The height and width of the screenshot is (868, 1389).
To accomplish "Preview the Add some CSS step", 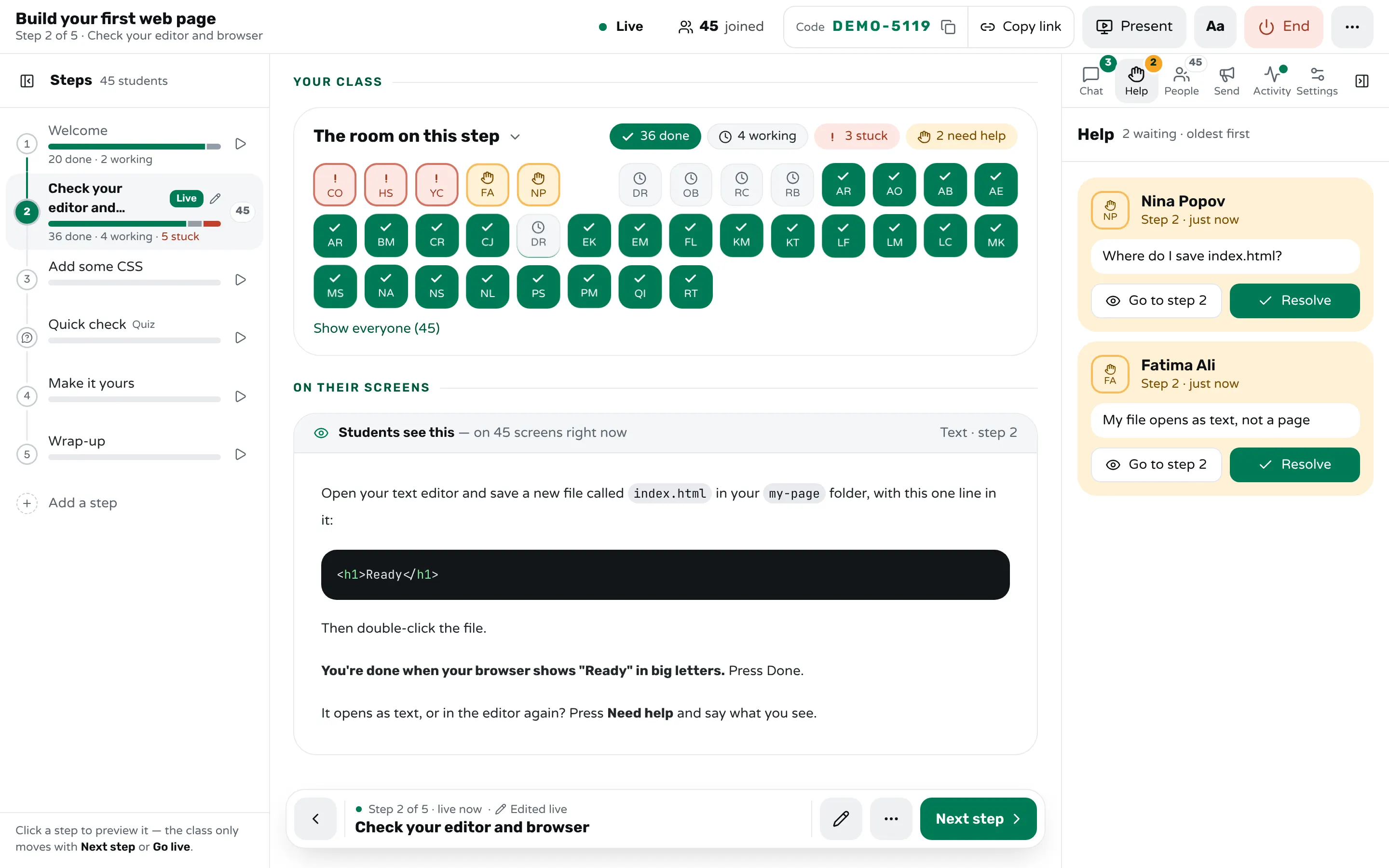I will (x=241, y=280).
